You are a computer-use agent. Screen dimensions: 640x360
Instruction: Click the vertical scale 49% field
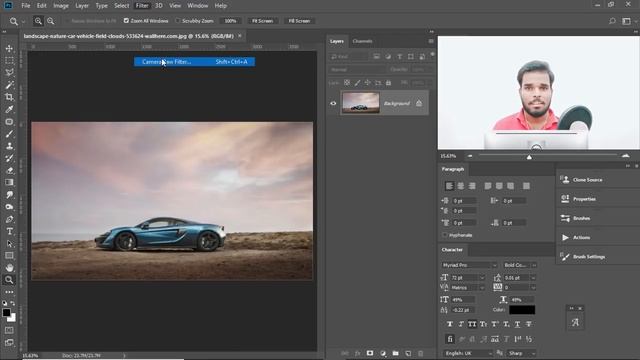[463, 300]
